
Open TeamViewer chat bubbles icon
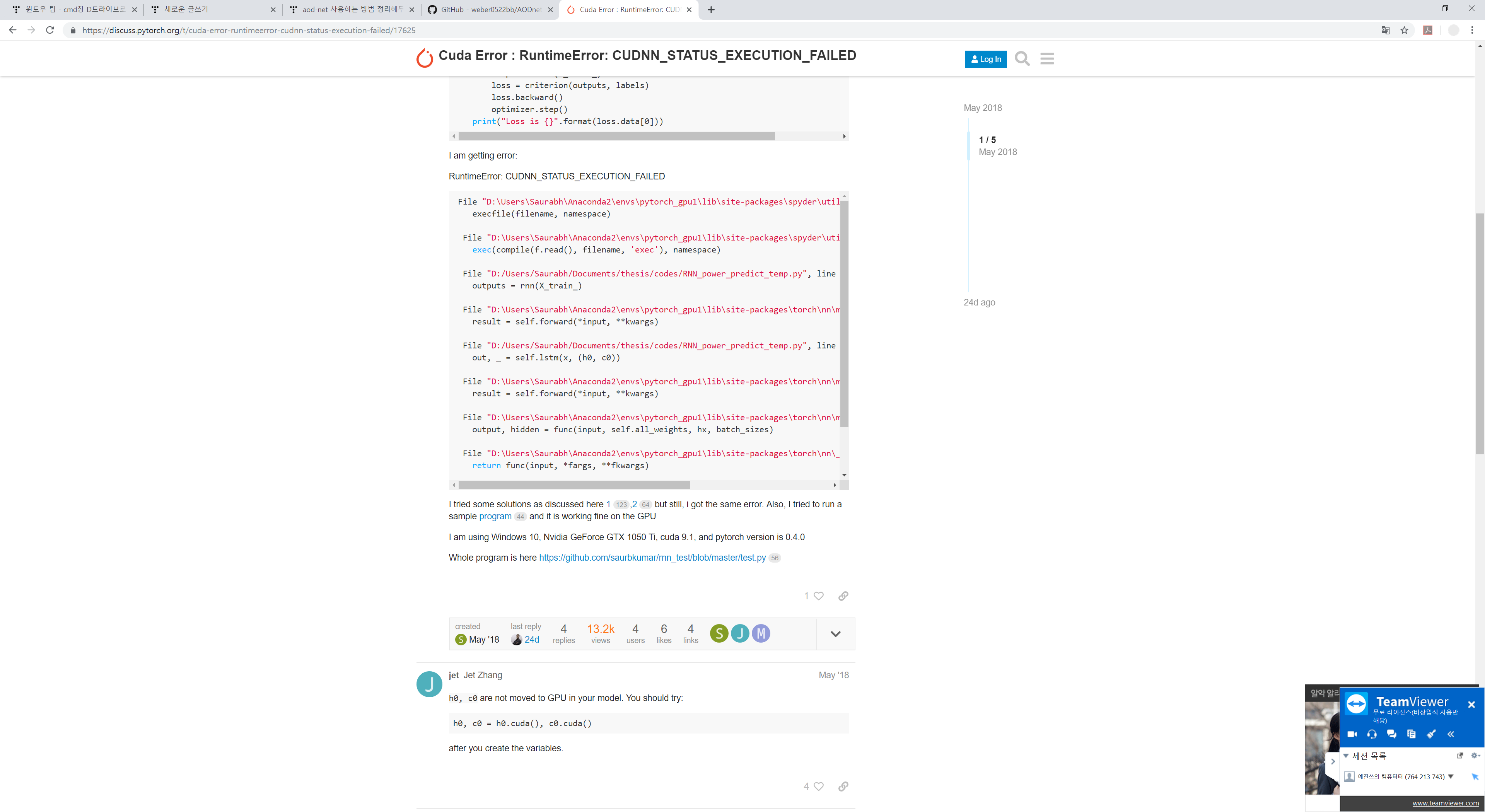(1392, 734)
